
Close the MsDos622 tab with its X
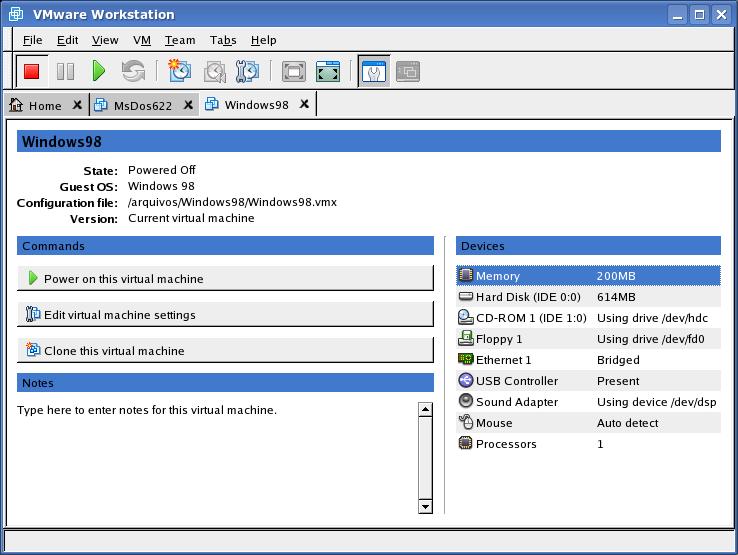point(188,105)
